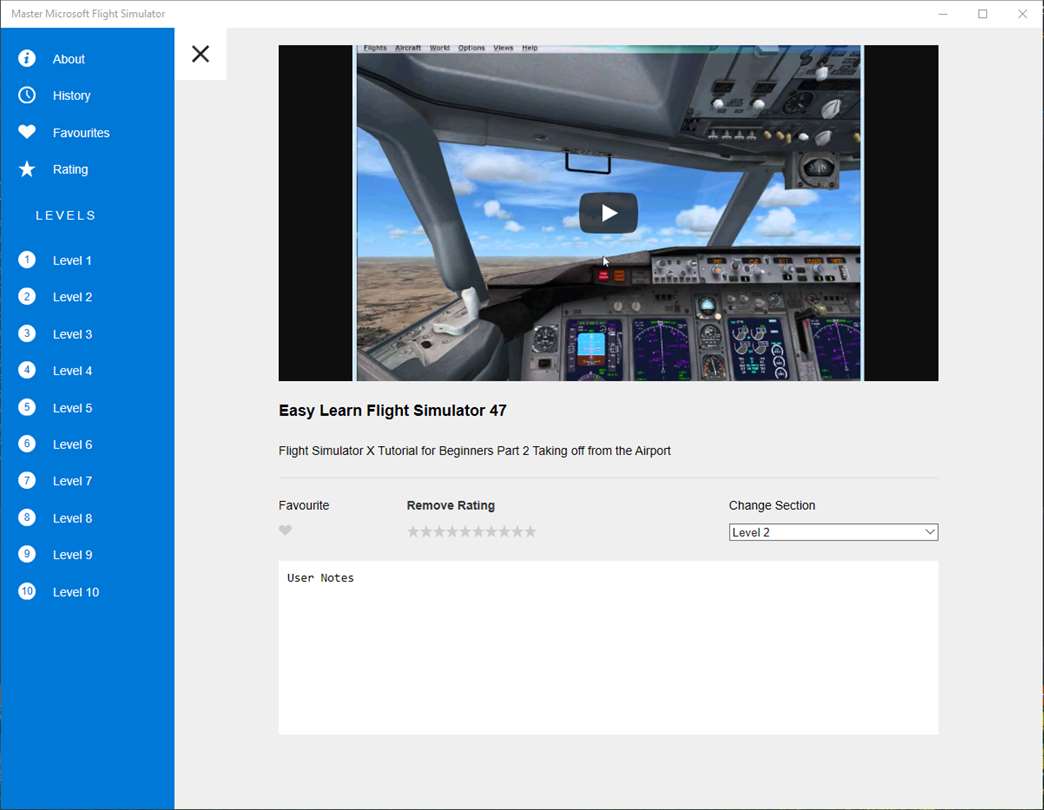Click in the User Notes text area
The width and height of the screenshot is (1044, 810).
[608, 648]
